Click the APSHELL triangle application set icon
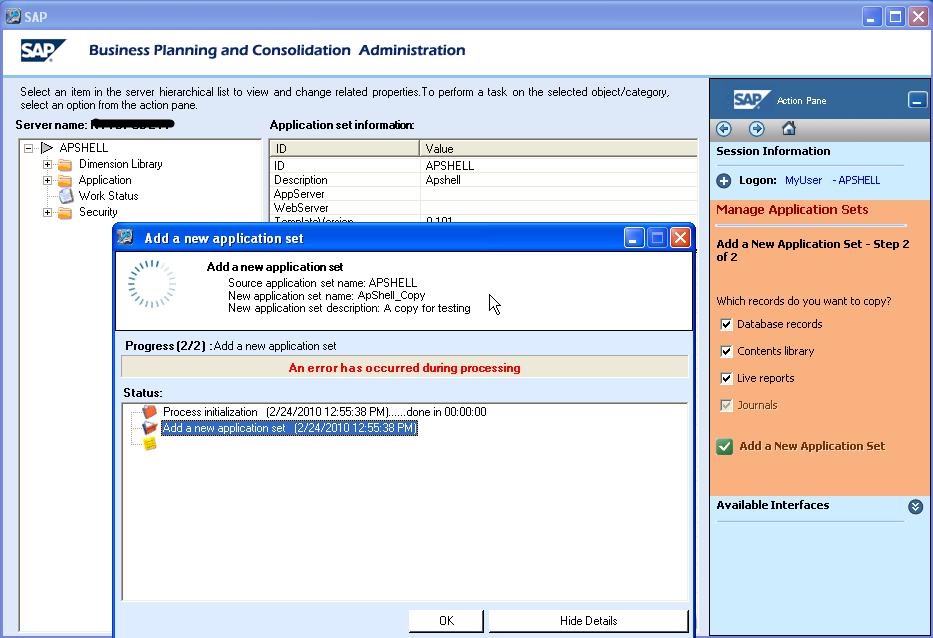The image size is (933, 638). click(47, 148)
